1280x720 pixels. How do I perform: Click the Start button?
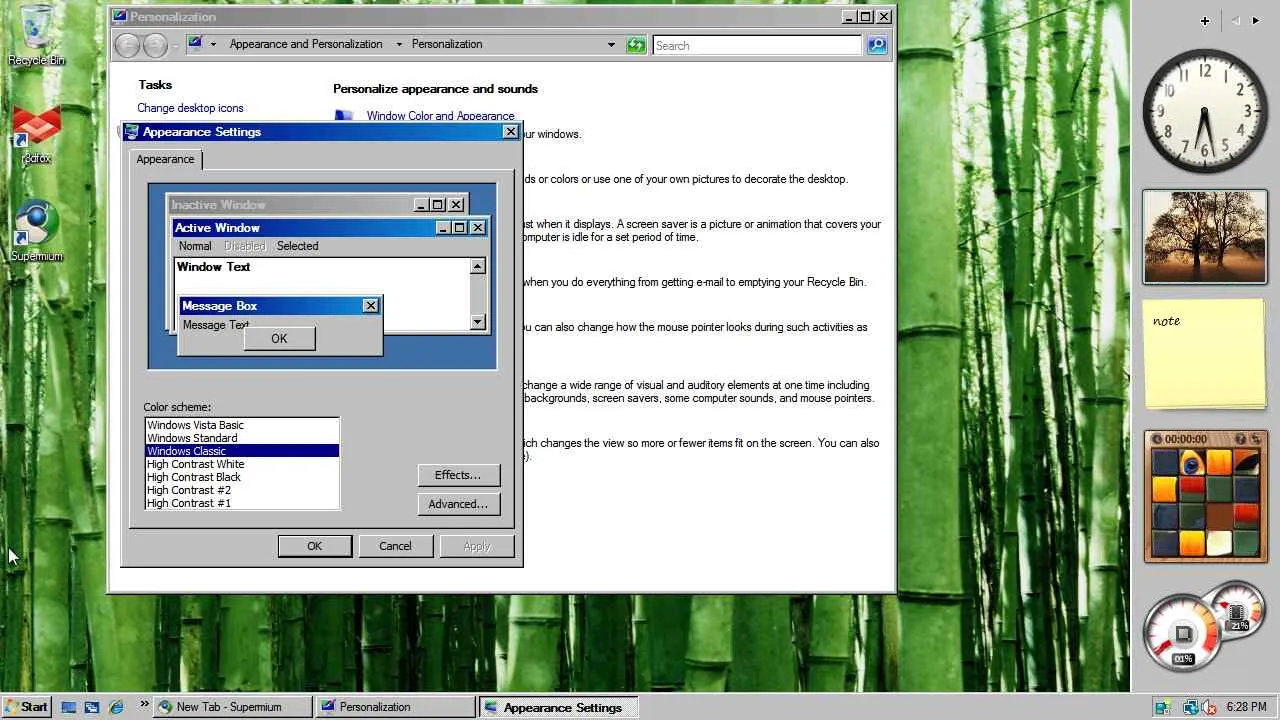click(26, 707)
